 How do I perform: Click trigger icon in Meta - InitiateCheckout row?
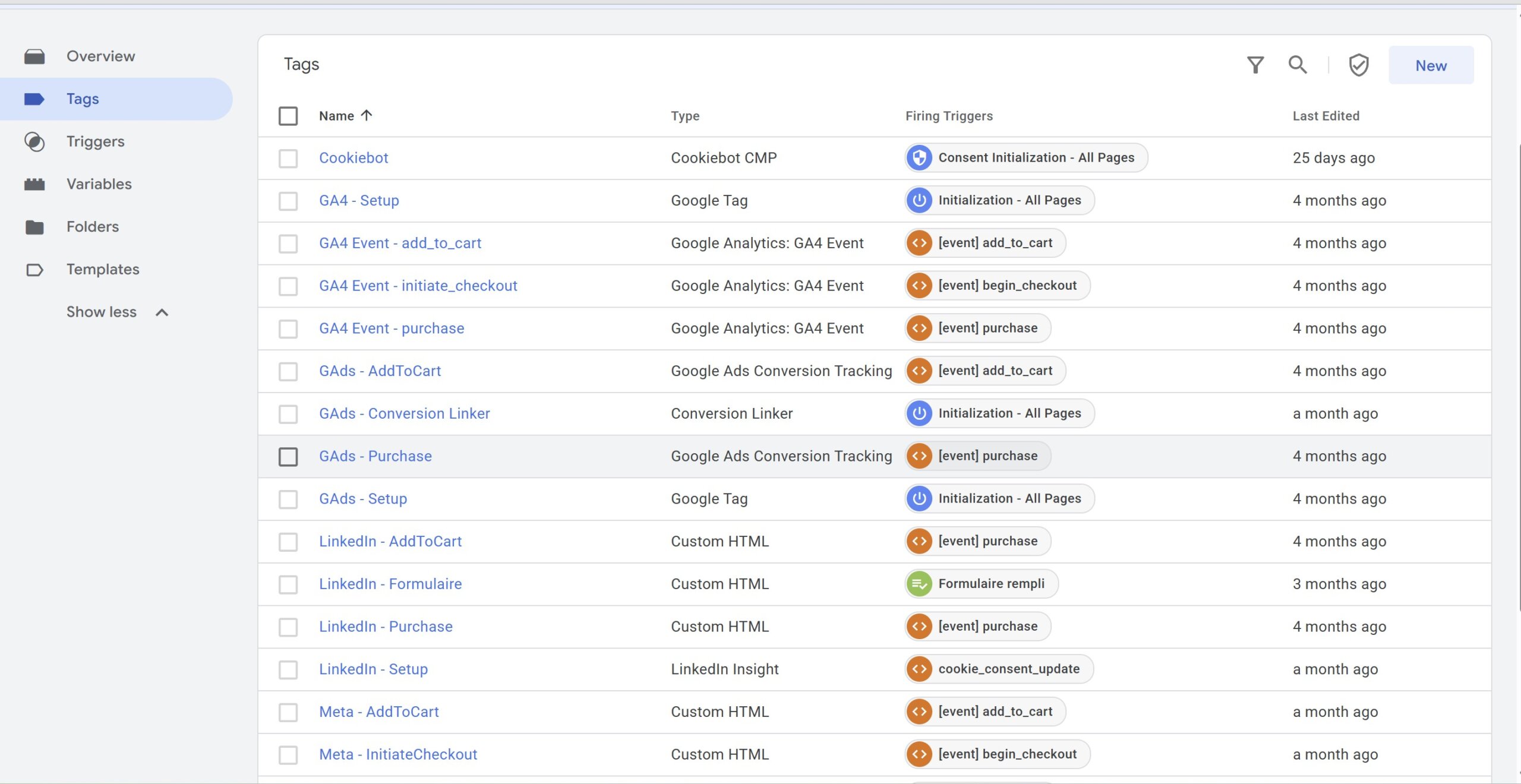tap(919, 754)
